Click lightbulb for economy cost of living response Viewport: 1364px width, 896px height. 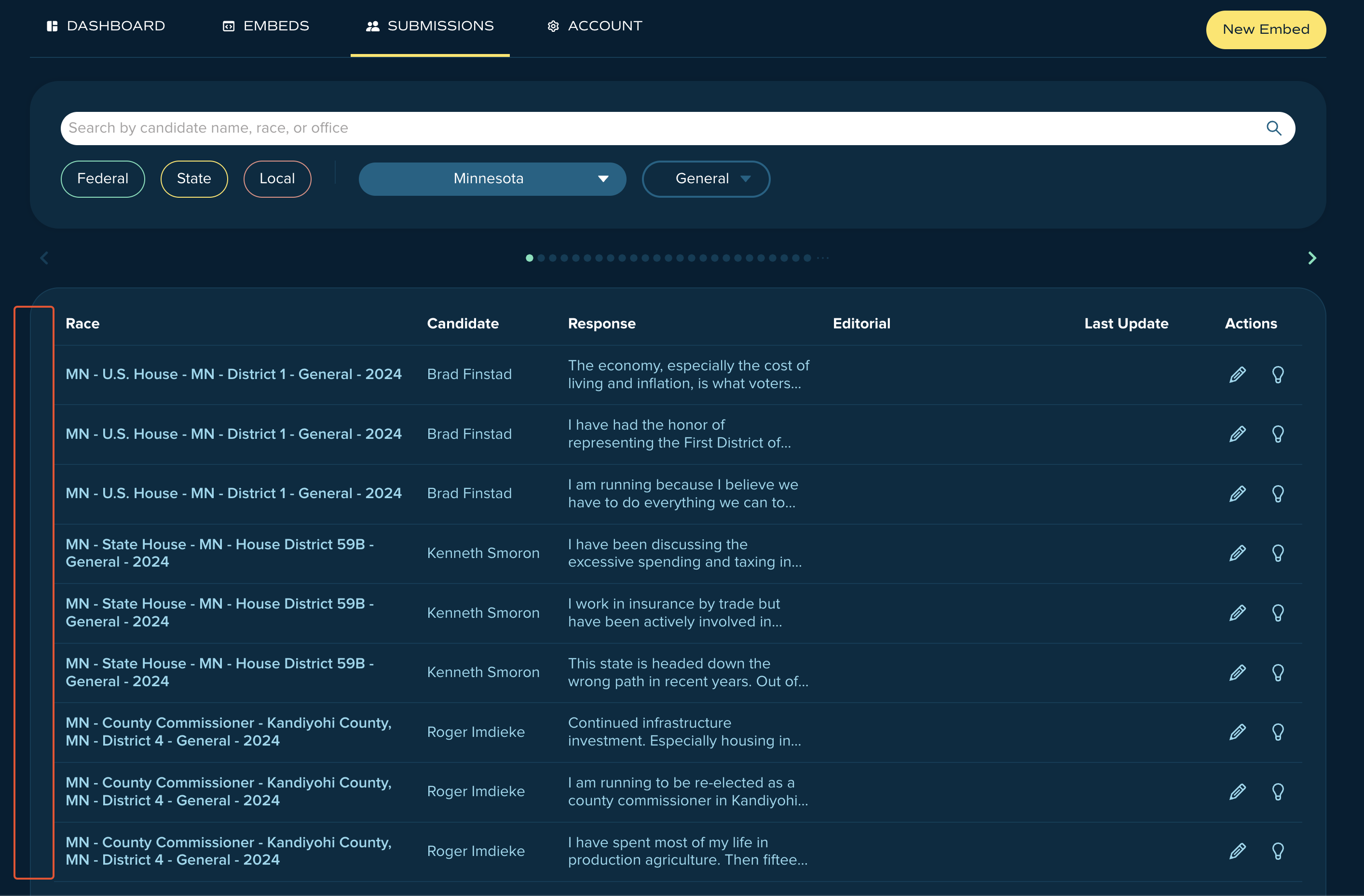1278,375
